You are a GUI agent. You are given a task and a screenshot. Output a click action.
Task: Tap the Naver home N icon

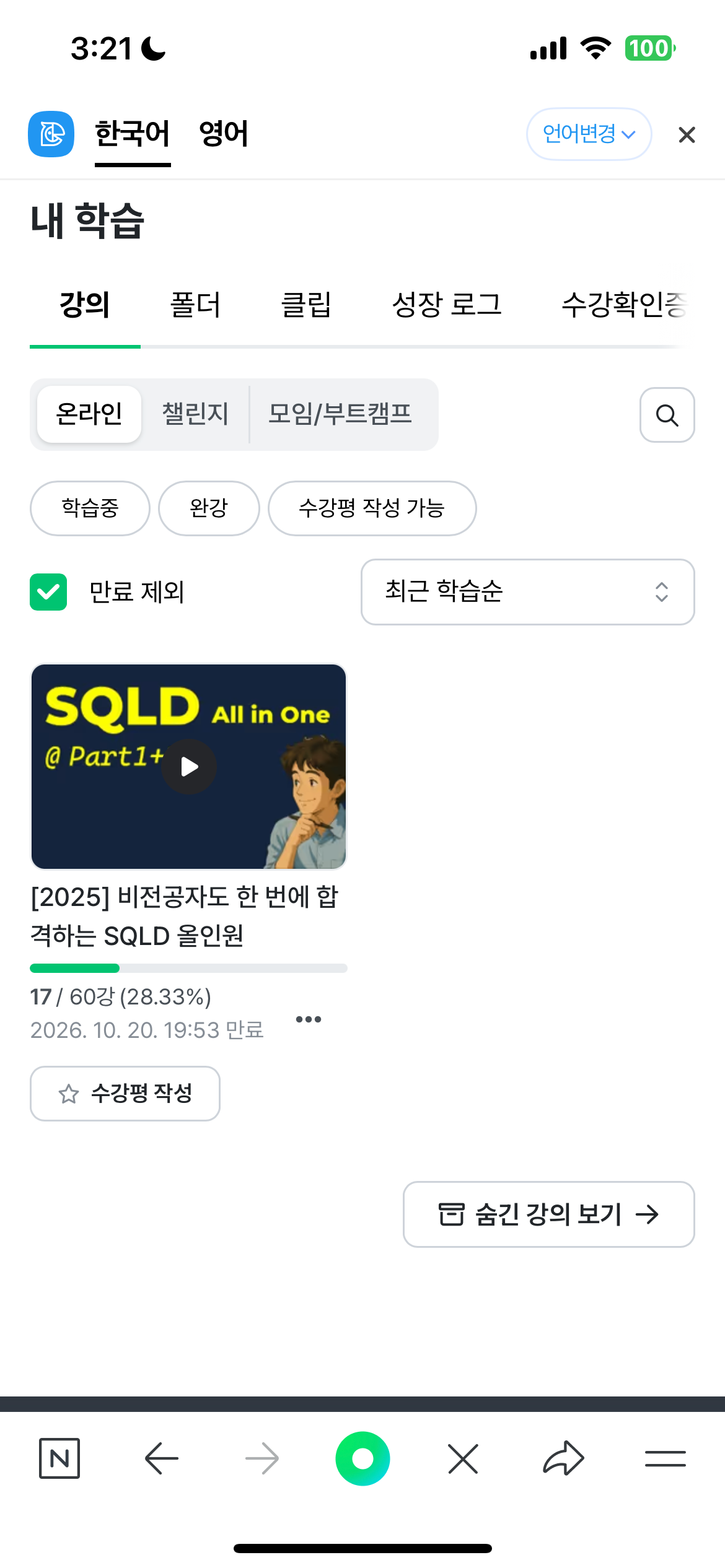tap(59, 1458)
